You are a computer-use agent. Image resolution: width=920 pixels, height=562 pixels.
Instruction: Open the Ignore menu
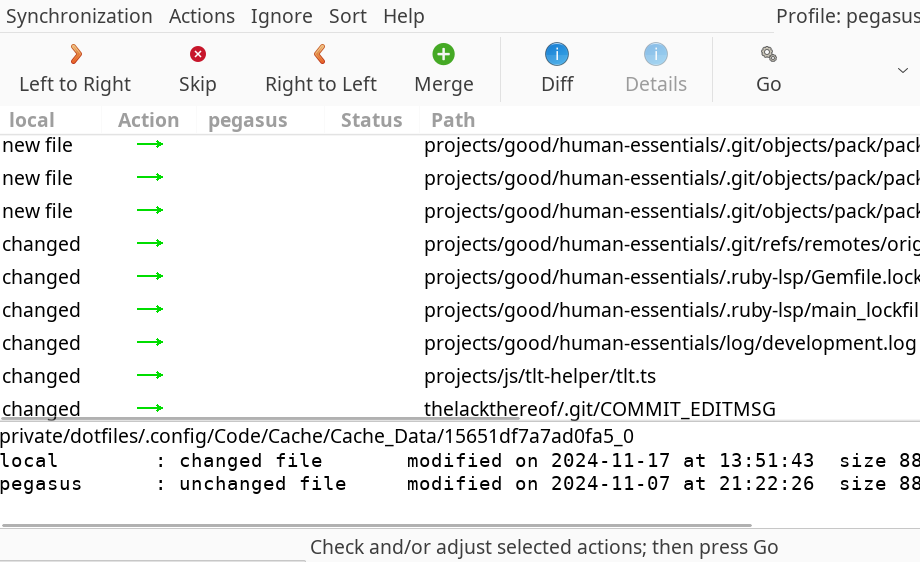[x=282, y=16]
